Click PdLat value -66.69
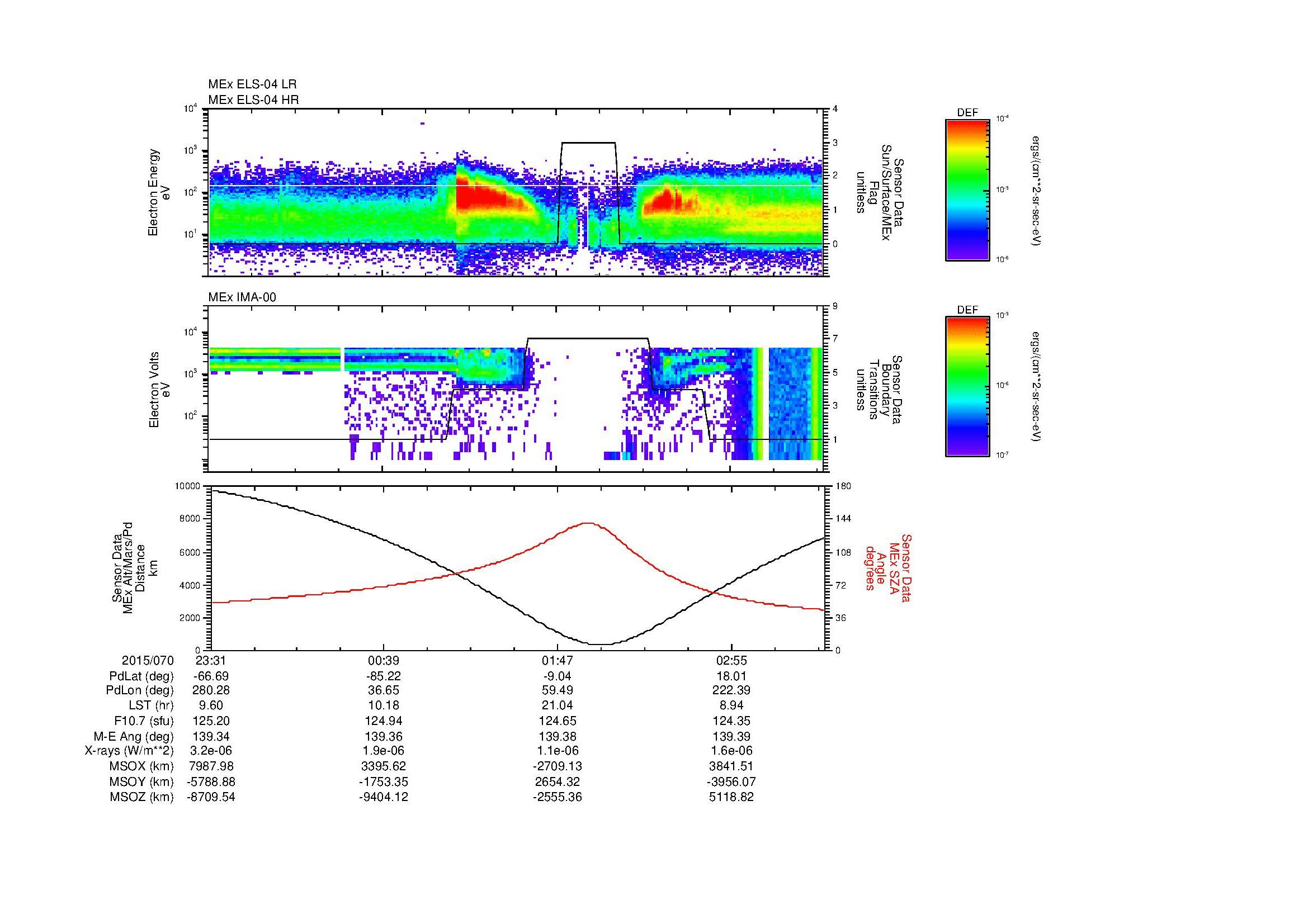Image resolution: width=1308 pixels, height=924 pixels. coord(211,676)
